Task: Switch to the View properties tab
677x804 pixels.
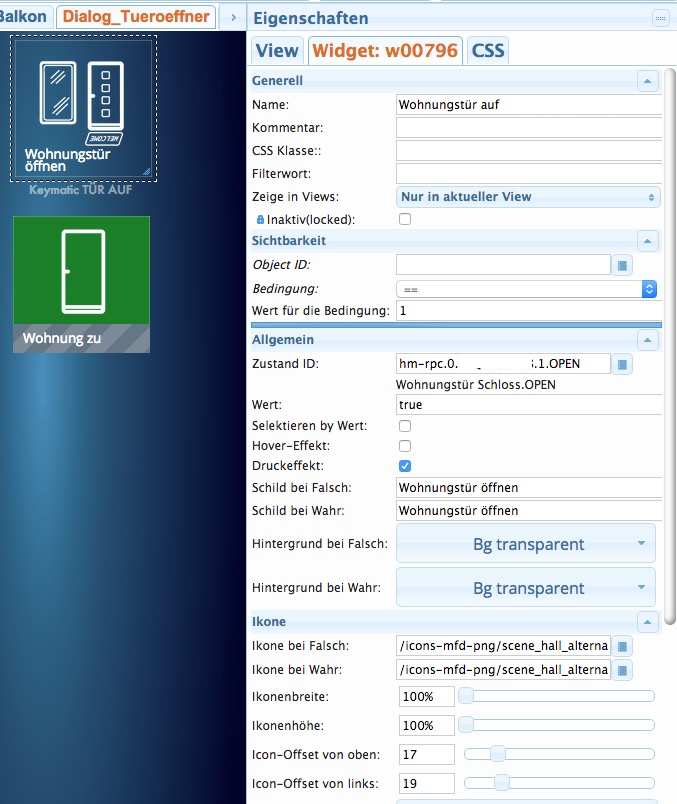Action: (x=277, y=51)
